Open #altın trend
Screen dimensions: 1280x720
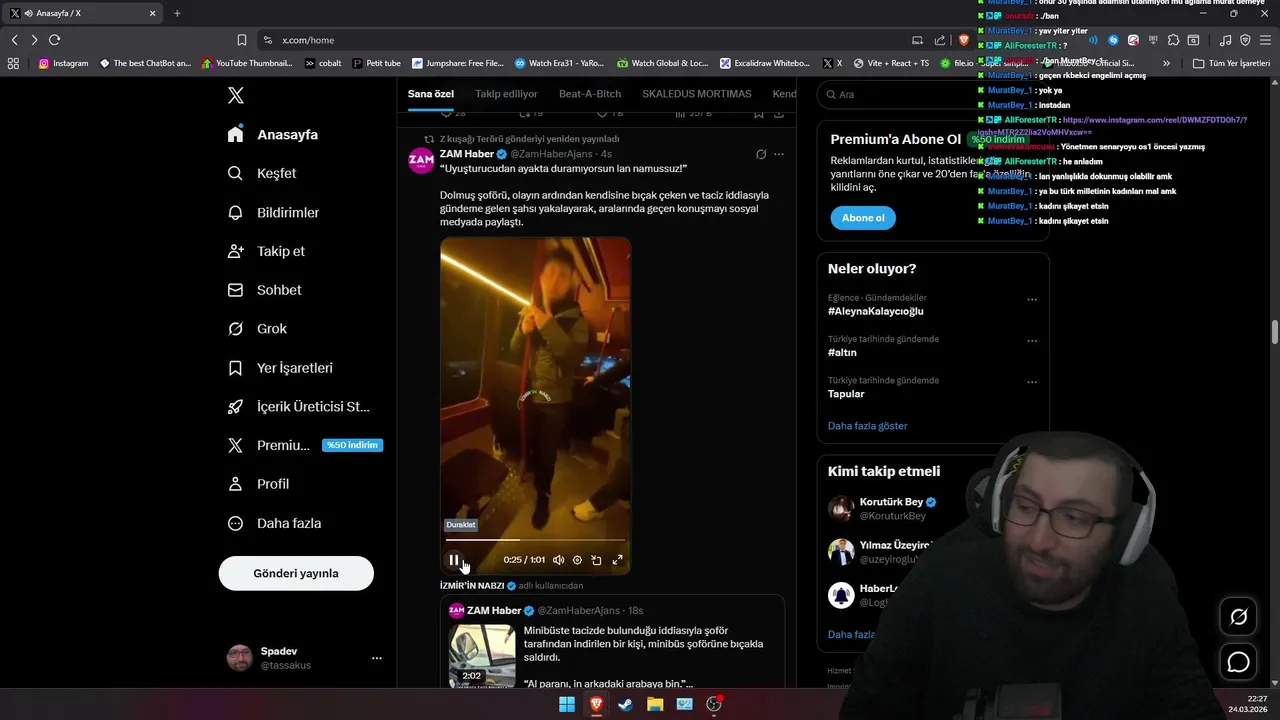click(x=842, y=352)
